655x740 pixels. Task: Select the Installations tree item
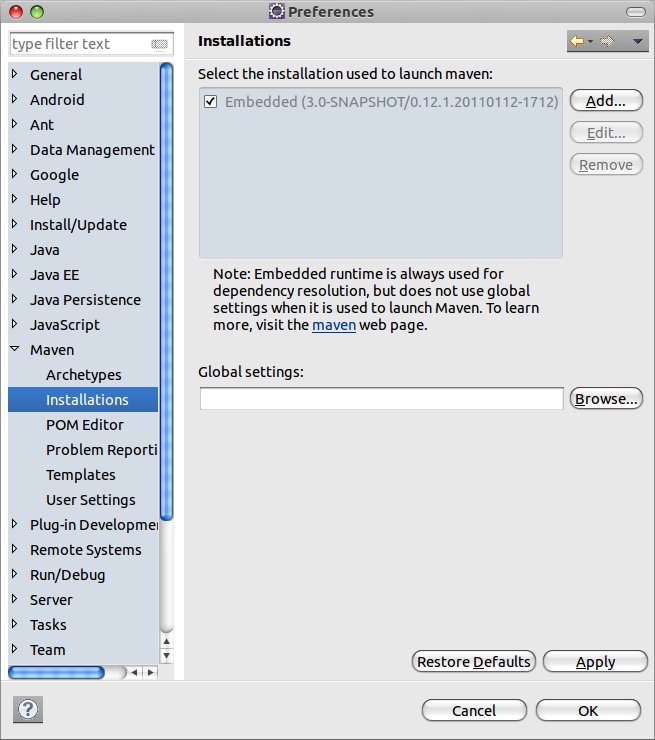[x=83, y=400]
